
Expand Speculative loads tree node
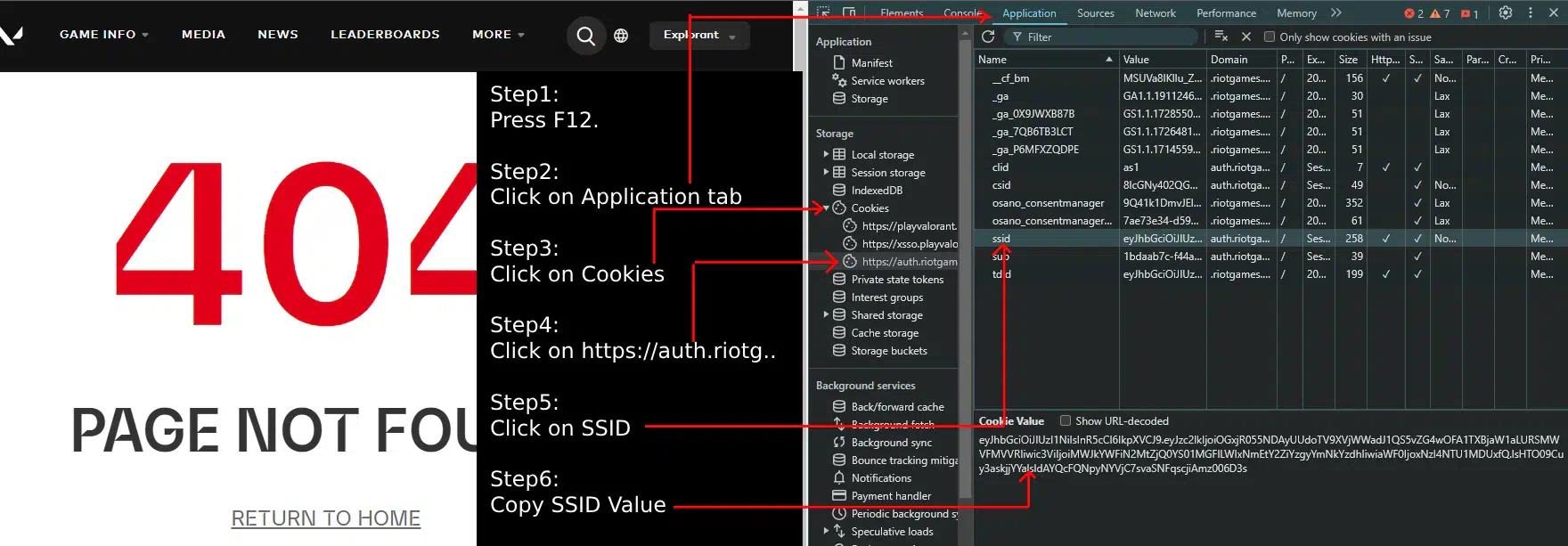click(826, 531)
